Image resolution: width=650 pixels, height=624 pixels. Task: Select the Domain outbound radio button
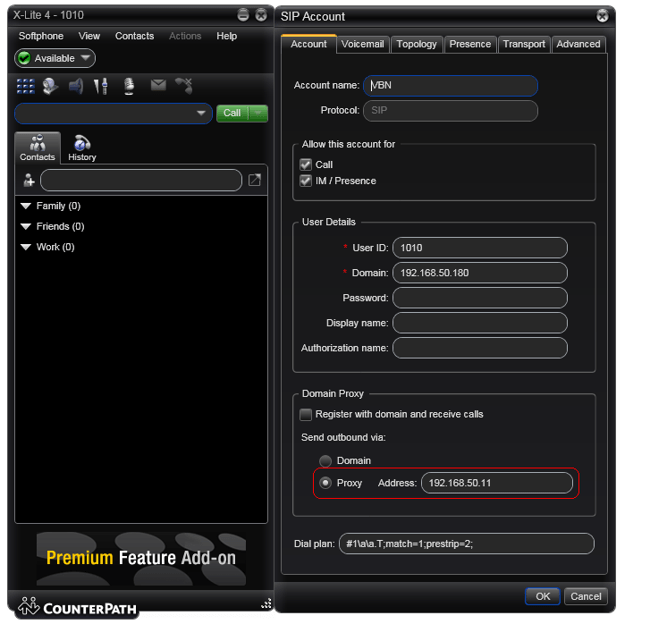pyautogui.click(x=325, y=461)
